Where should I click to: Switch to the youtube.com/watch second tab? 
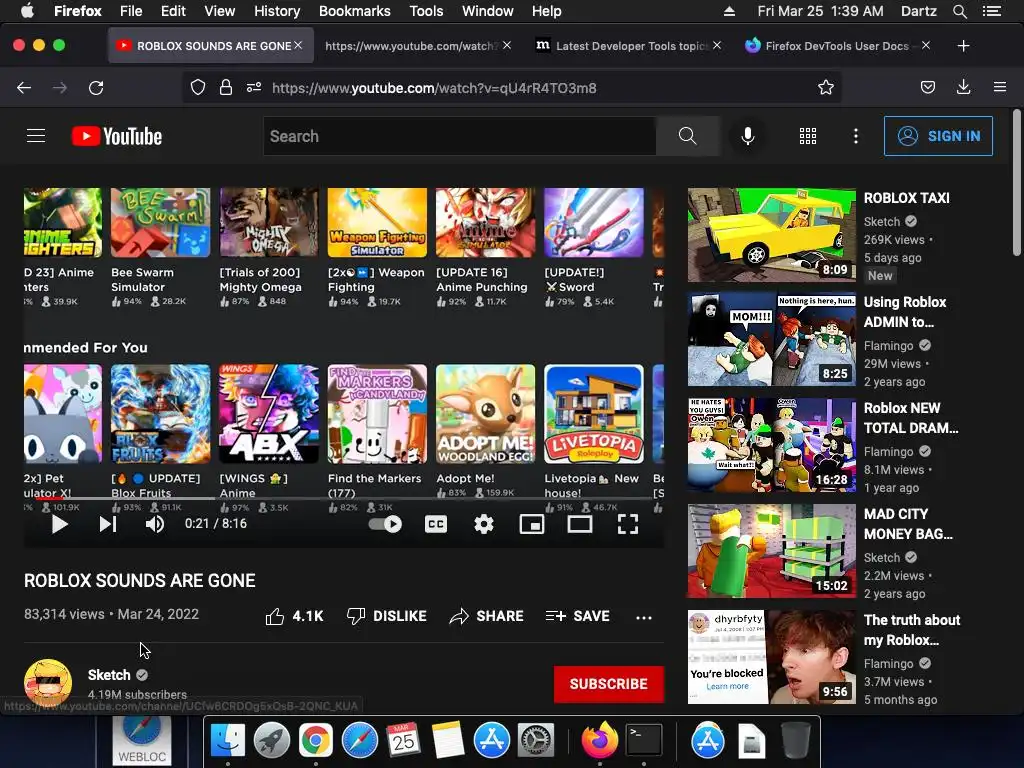click(418, 46)
